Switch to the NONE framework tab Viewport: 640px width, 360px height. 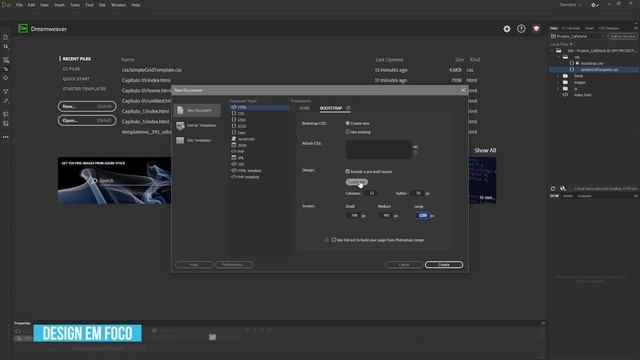click(x=304, y=108)
